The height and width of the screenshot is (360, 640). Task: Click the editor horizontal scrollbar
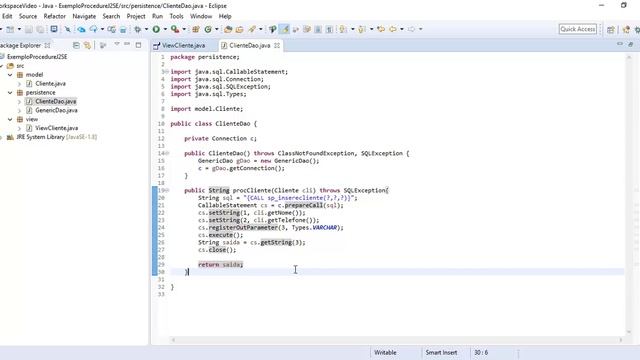click(x=396, y=340)
